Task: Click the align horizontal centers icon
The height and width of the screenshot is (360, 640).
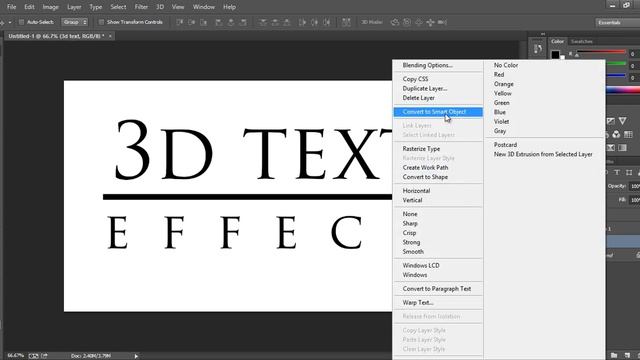Action: click(x=231, y=22)
